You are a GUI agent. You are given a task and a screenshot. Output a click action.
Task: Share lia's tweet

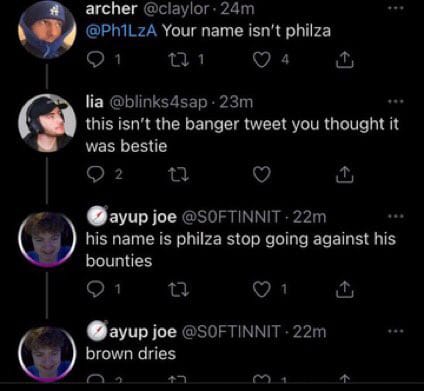click(344, 175)
